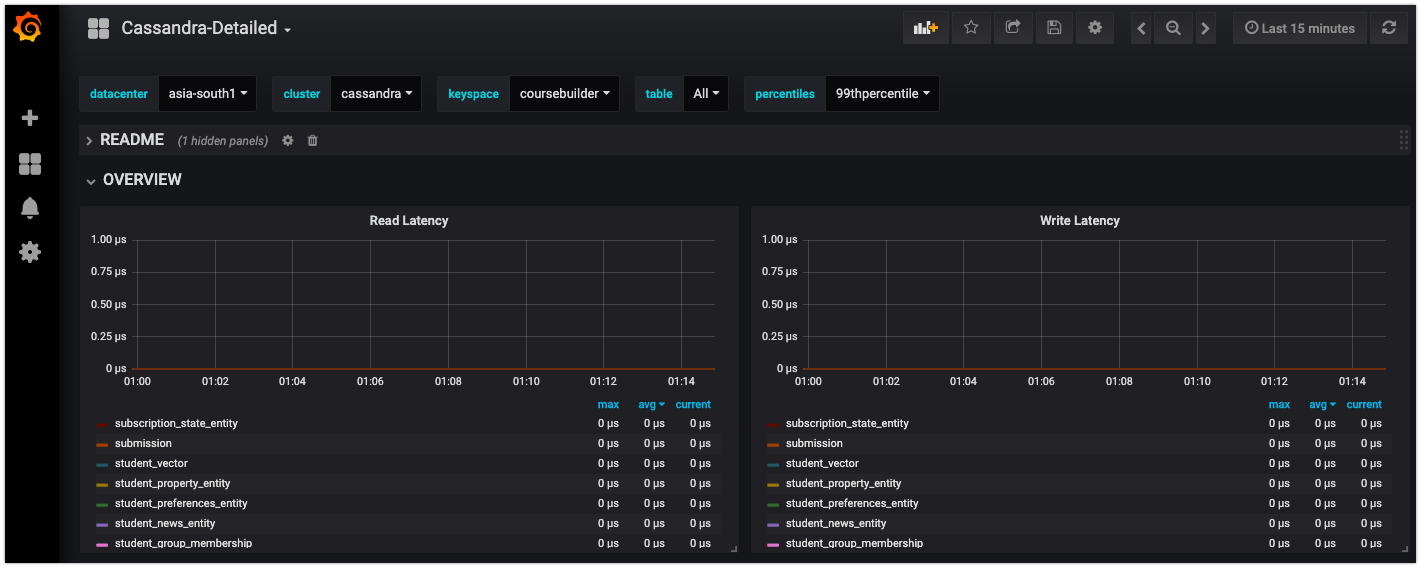Save the dashboard with disk icon
The height and width of the screenshot is (568, 1421).
(1054, 28)
